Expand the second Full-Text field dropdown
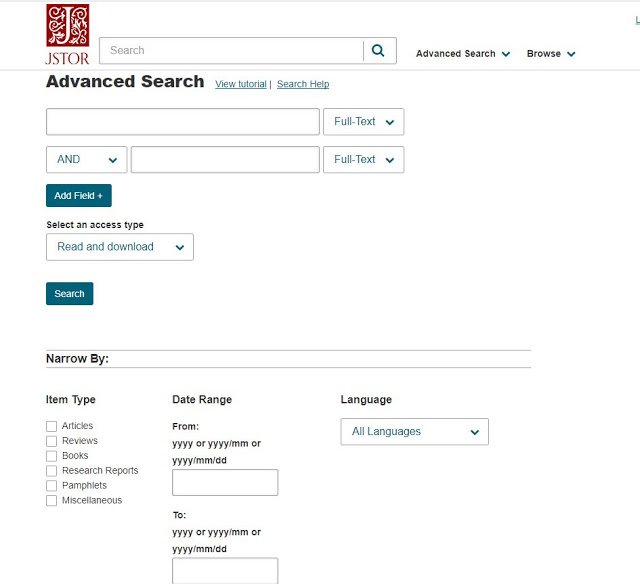Viewport: 640px width, 584px height. pyautogui.click(x=364, y=160)
